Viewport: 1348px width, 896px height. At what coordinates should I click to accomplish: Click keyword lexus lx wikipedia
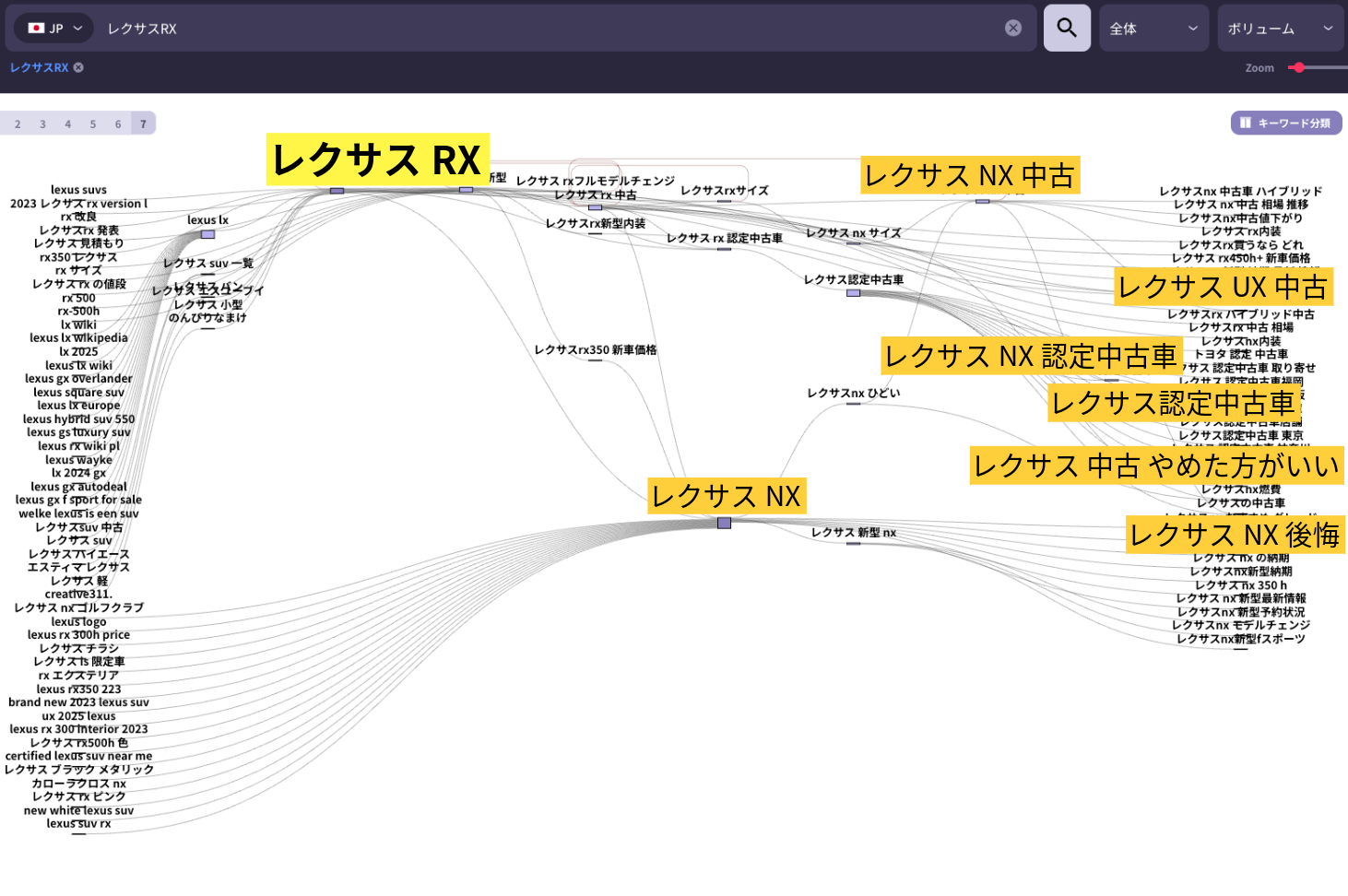78,338
